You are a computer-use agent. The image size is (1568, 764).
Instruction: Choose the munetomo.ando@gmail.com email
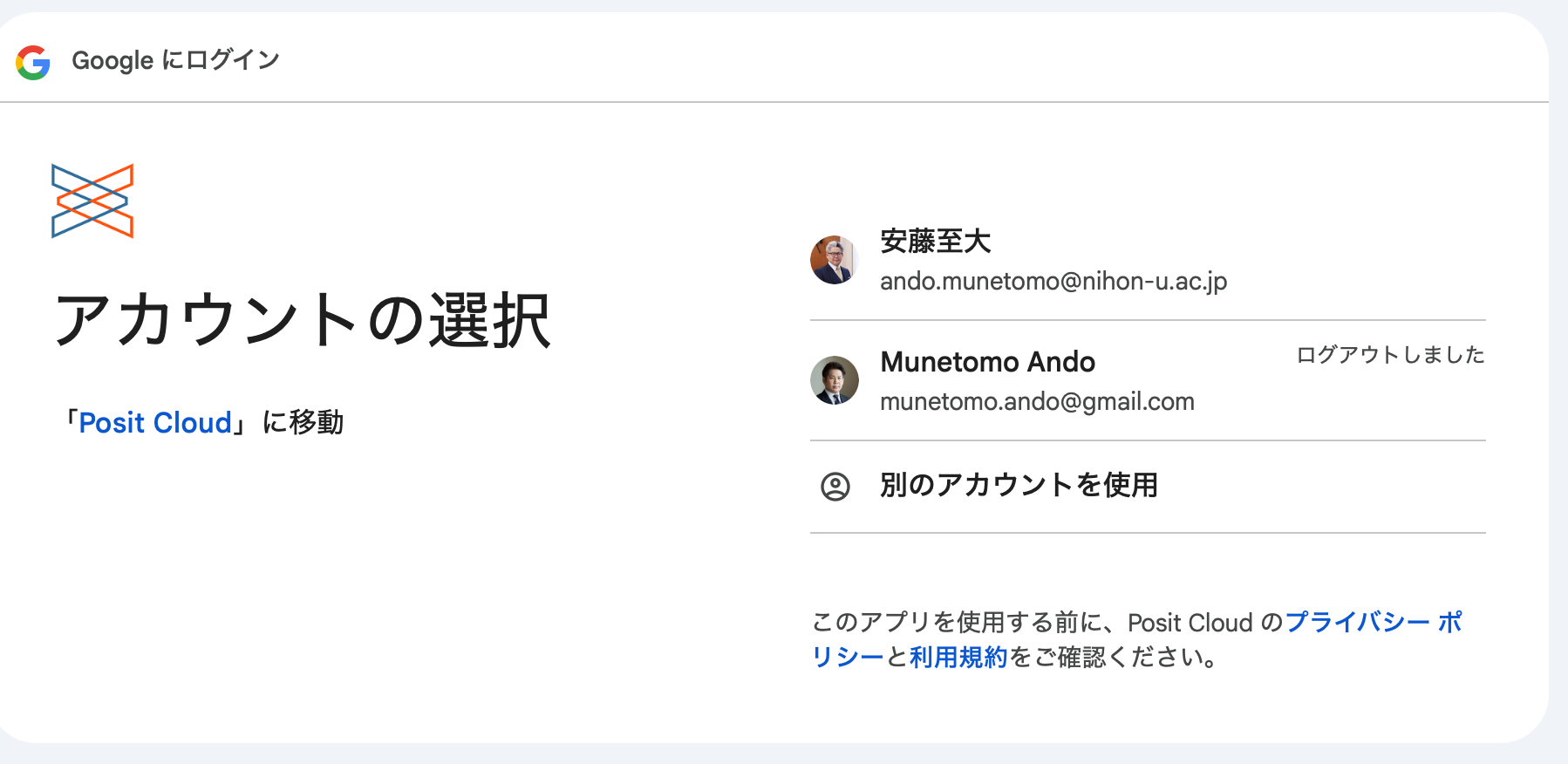pyautogui.click(x=1037, y=401)
